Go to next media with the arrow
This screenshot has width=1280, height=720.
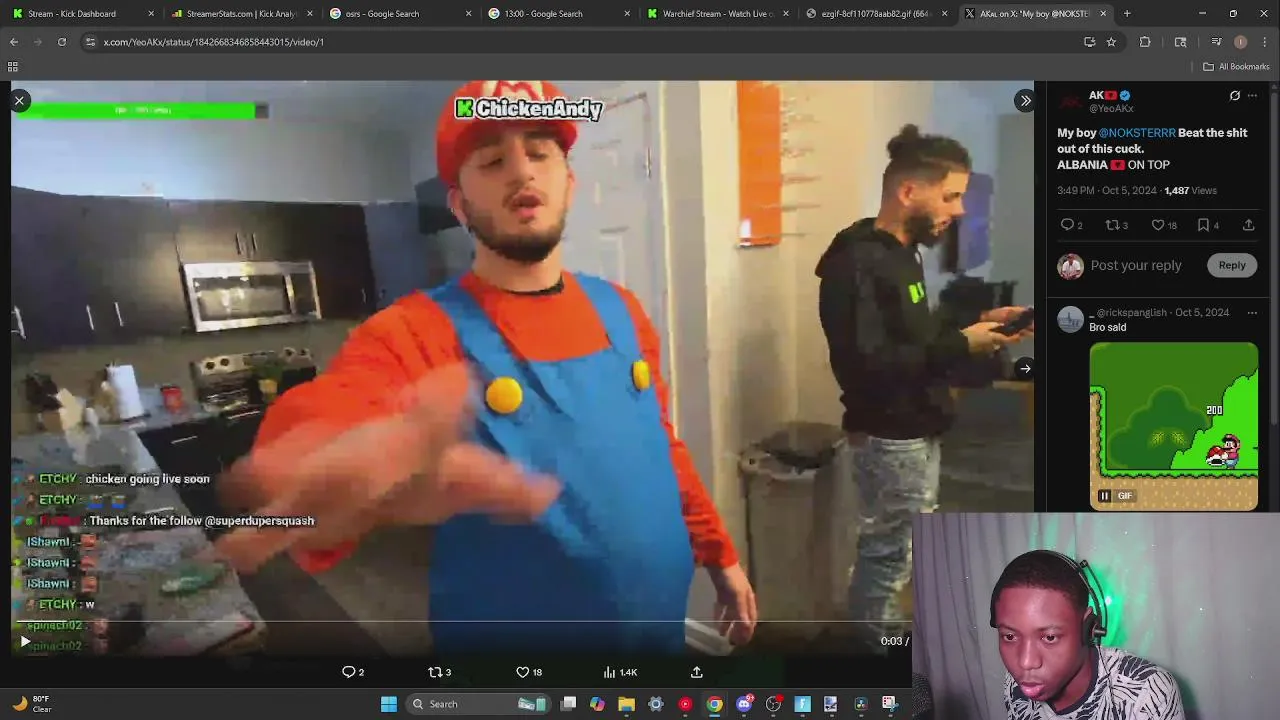pyautogui.click(x=1025, y=368)
